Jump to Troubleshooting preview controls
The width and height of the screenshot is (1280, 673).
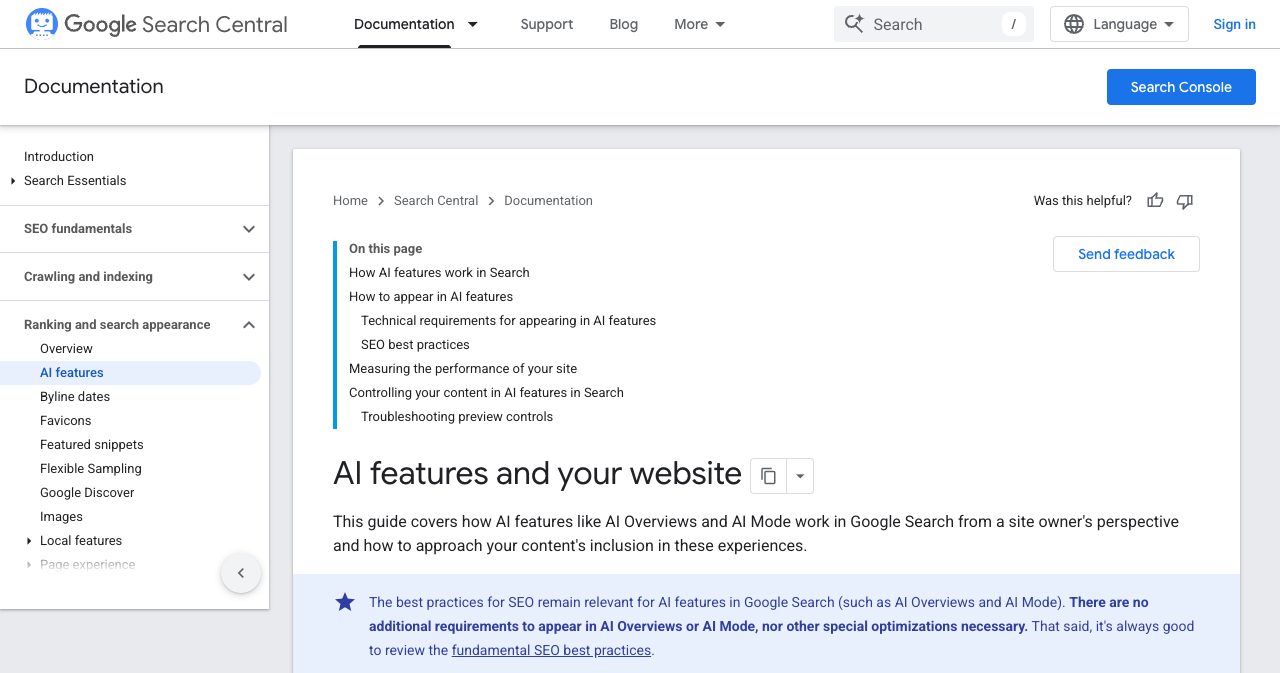pos(457,417)
